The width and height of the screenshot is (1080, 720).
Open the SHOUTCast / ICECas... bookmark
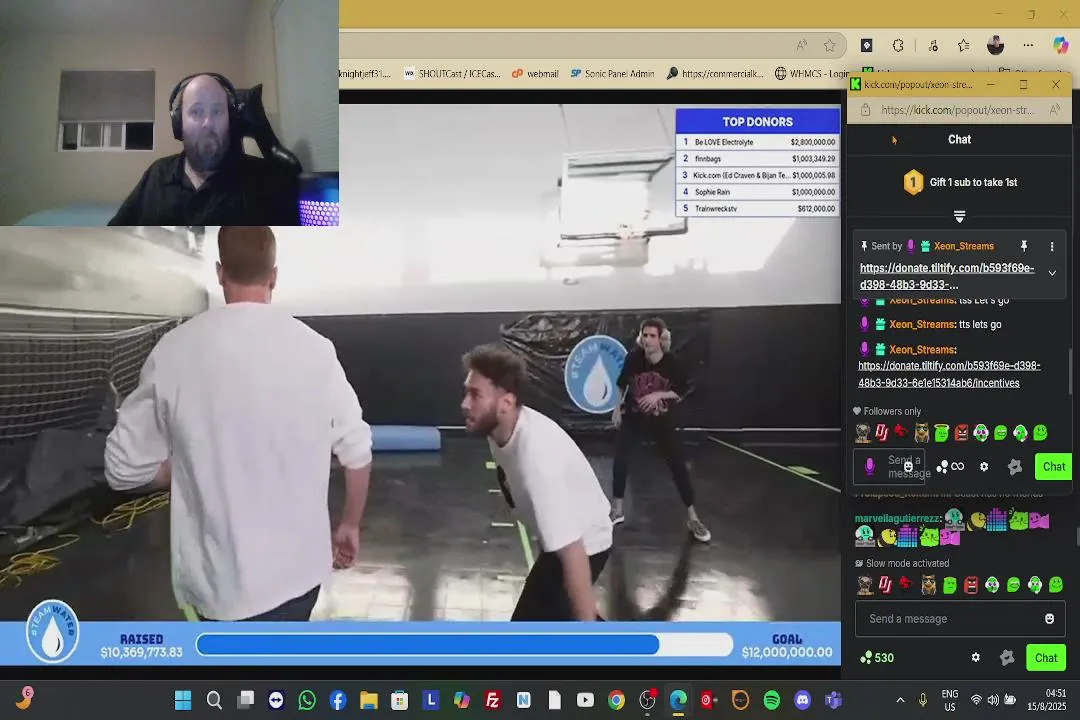pyautogui.click(x=452, y=74)
